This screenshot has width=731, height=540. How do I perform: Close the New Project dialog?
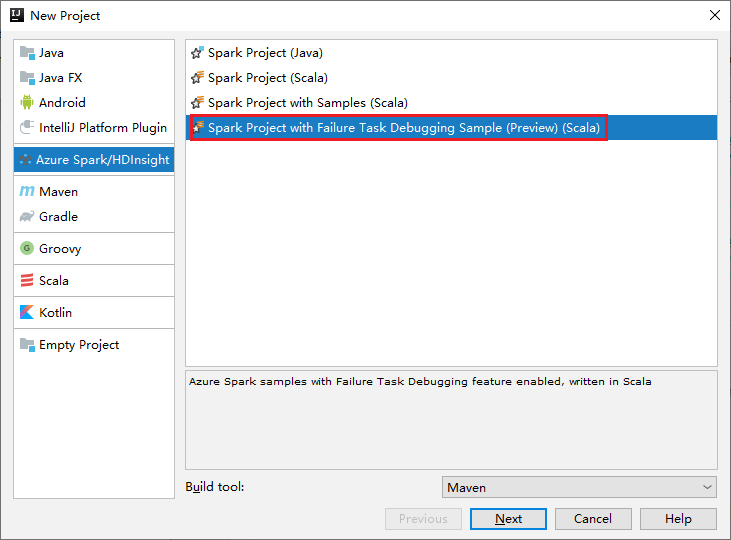click(x=715, y=15)
